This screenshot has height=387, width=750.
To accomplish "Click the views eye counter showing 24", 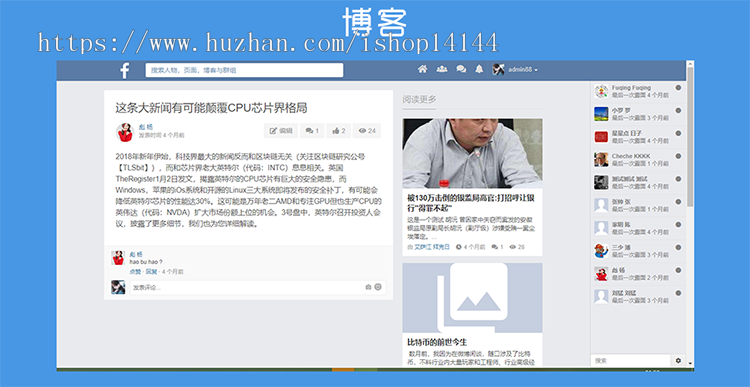I will coord(367,131).
